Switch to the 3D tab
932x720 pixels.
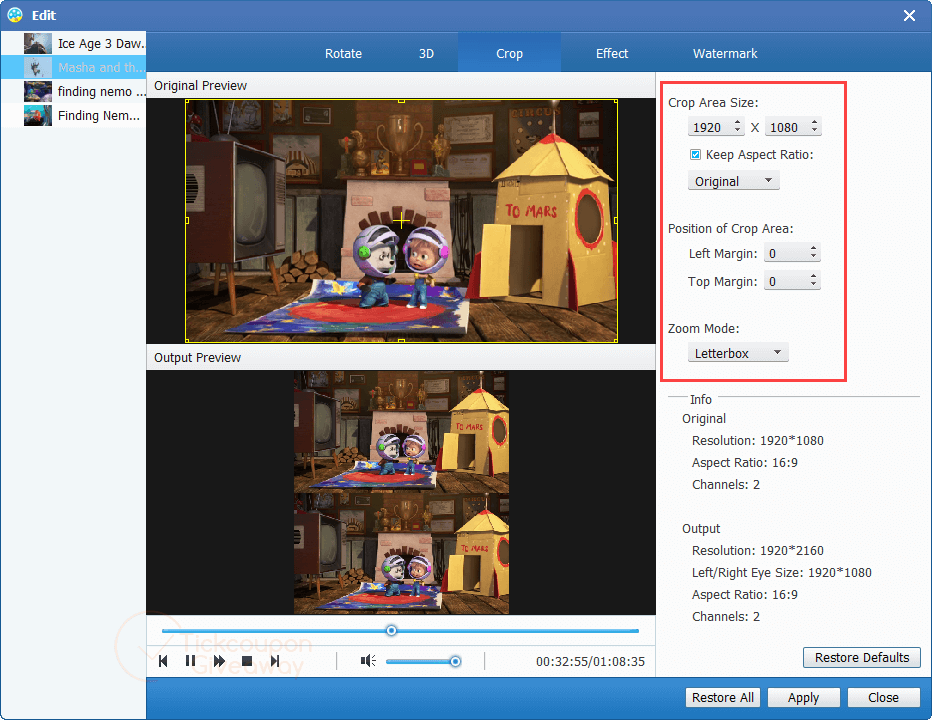(x=426, y=54)
